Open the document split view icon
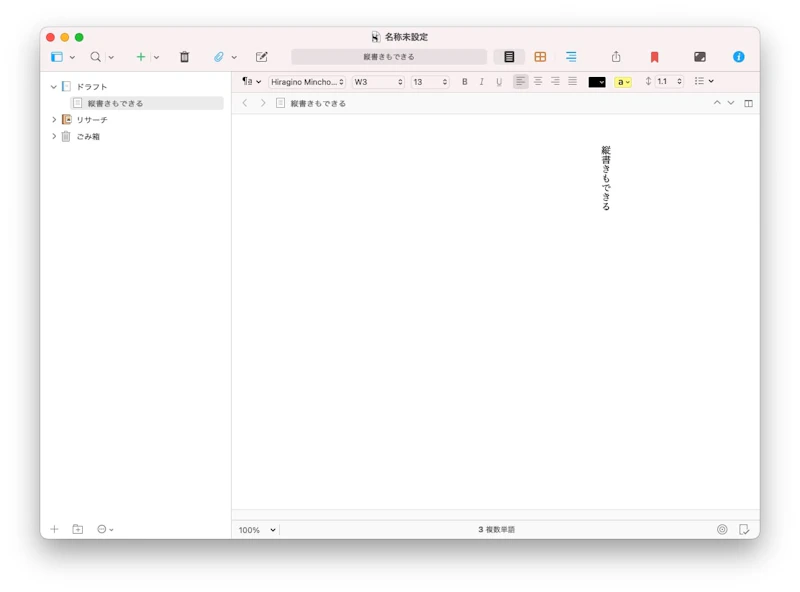The height and width of the screenshot is (592, 800). (749, 102)
